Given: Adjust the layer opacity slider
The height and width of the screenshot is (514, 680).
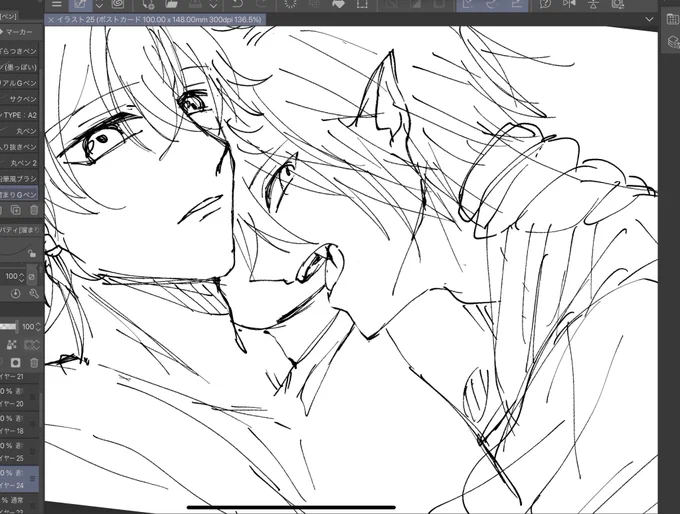Looking at the screenshot, I should (x=9, y=326).
